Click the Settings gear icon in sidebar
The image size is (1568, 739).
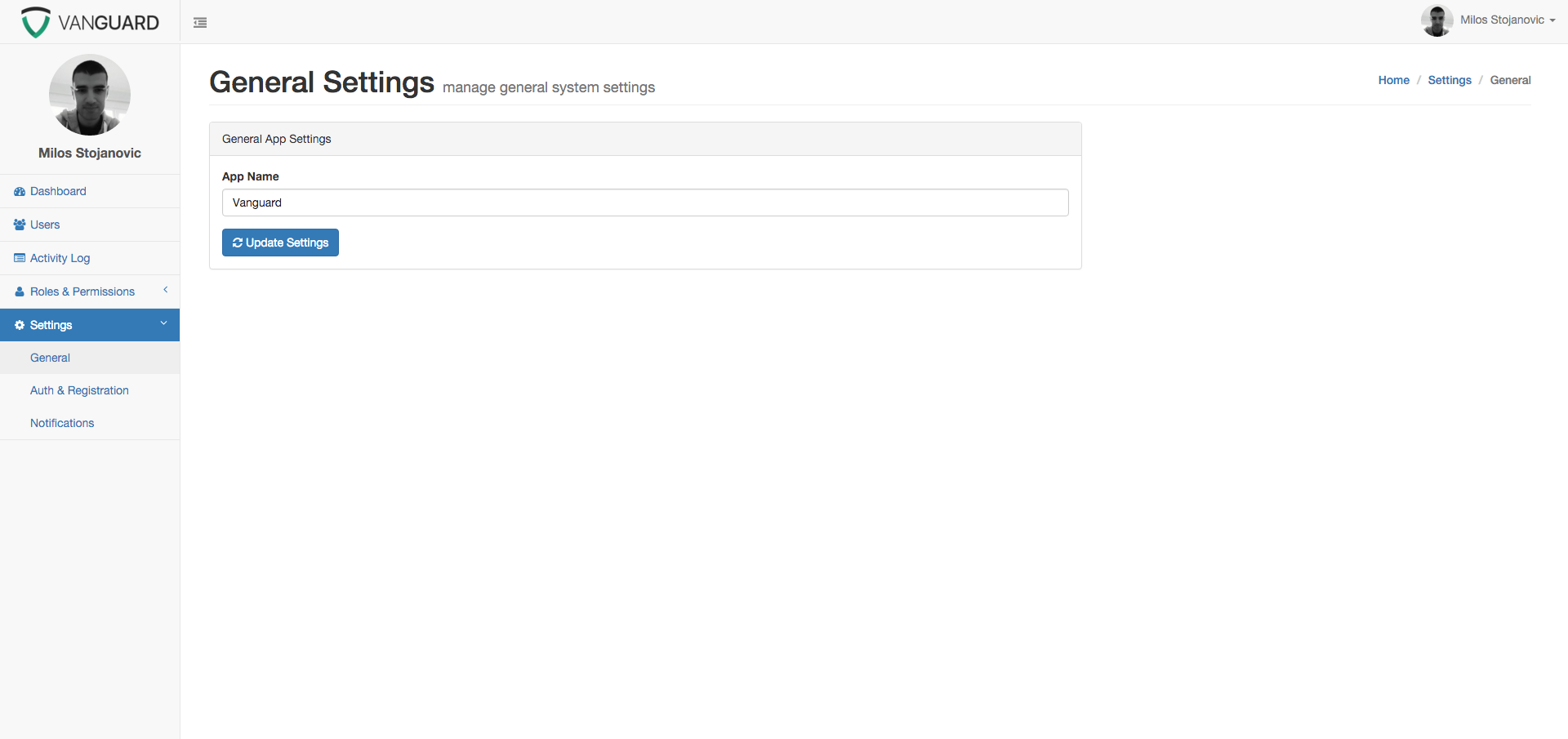20,325
